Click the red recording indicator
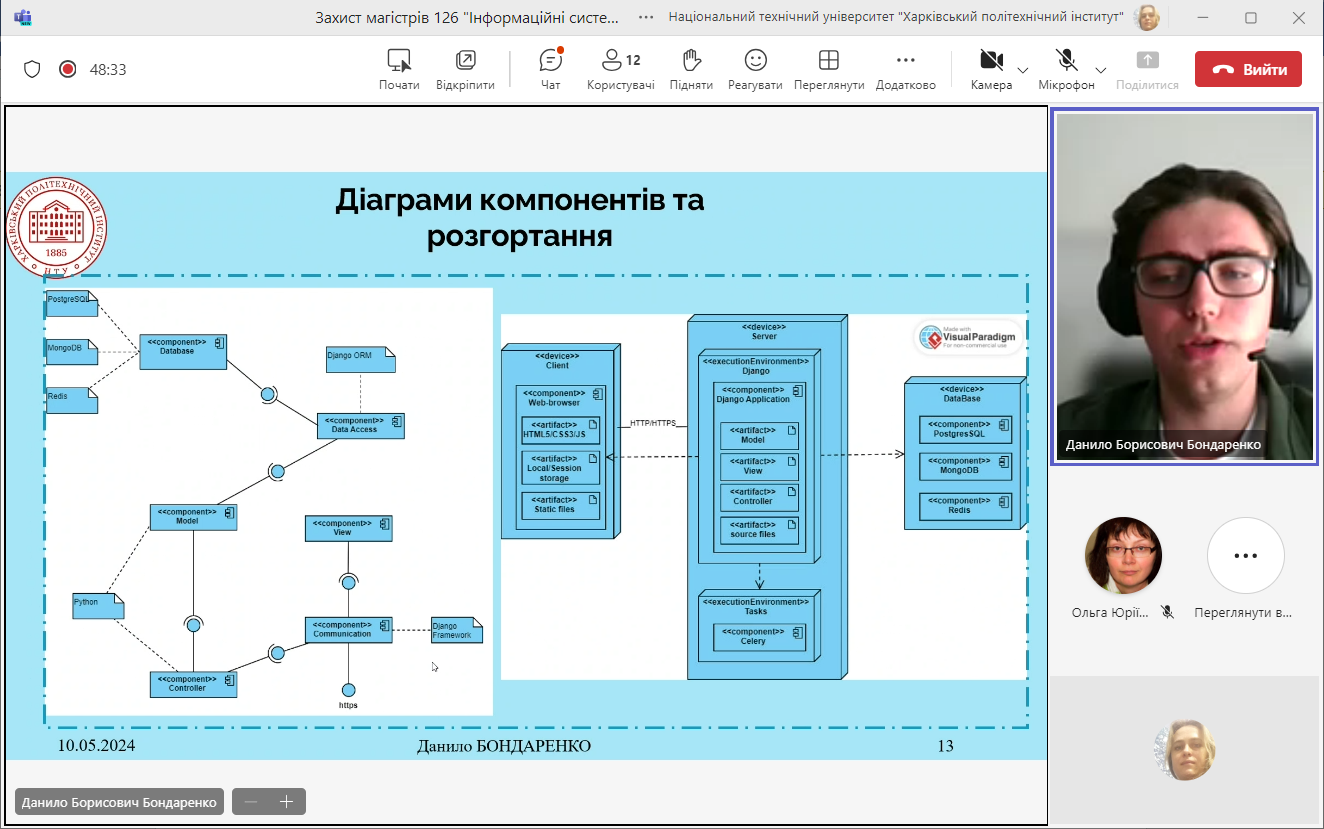Screen dimensions: 1324x829 tap(68, 69)
